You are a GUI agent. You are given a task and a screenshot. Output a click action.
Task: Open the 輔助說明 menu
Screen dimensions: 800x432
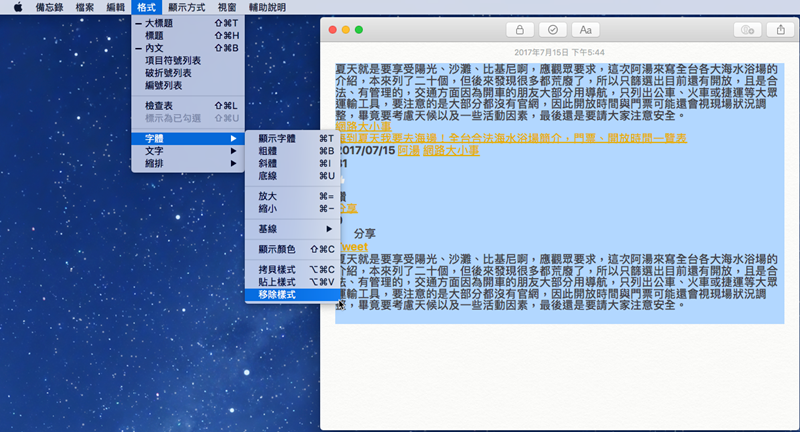267,7
